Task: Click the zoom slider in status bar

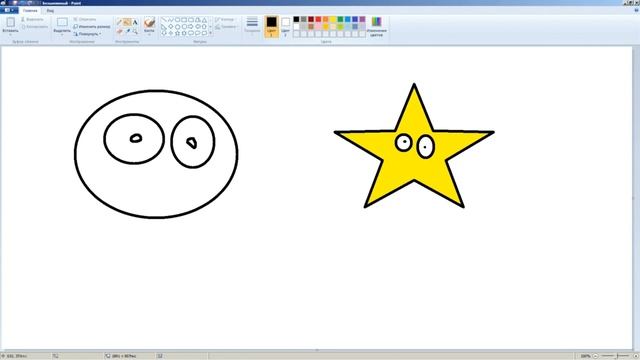Action: click(616, 356)
